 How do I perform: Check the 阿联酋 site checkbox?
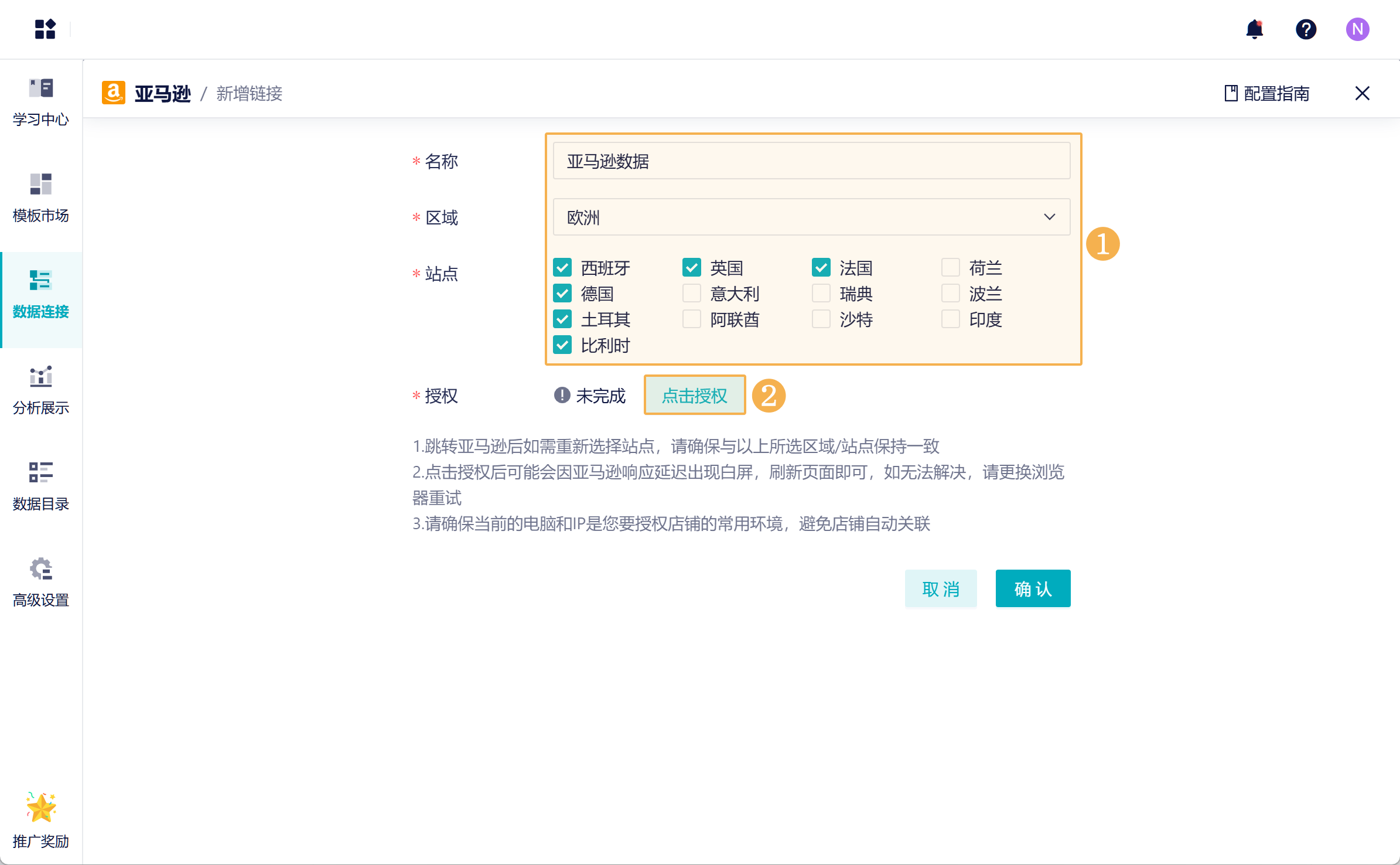tap(692, 319)
